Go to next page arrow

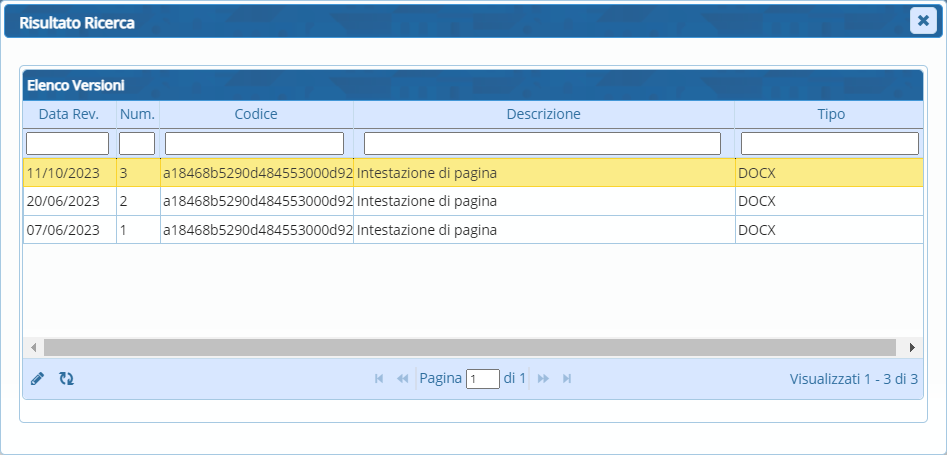pyautogui.click(x=543, y=379)
